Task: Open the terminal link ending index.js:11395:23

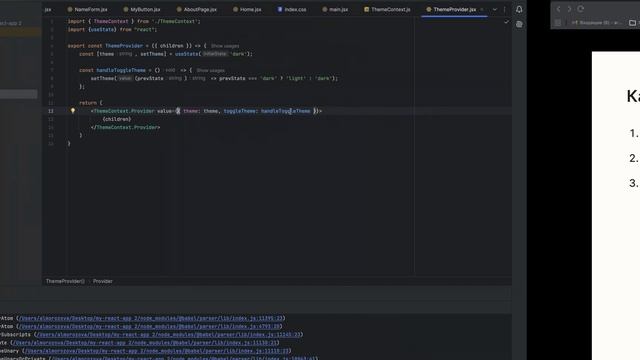Action: coord(151,318)
